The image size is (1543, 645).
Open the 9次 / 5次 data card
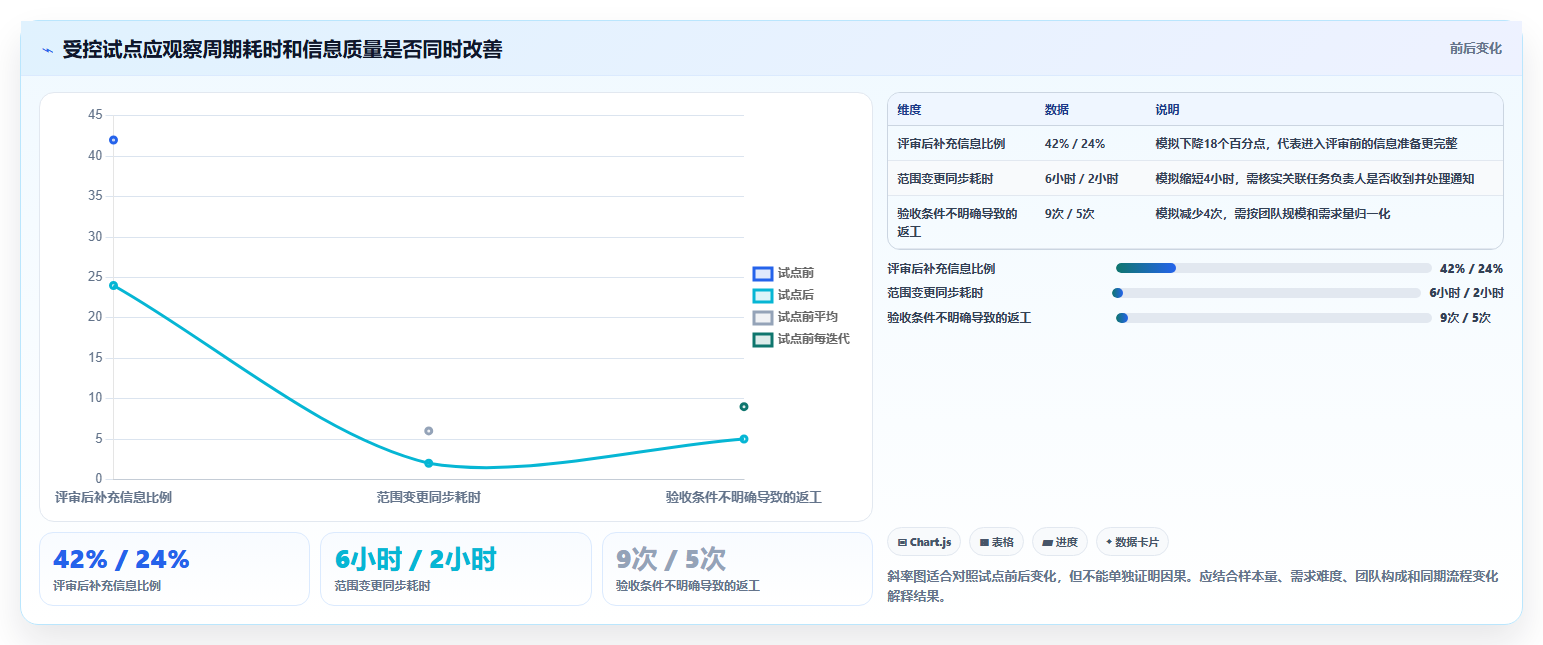(x=737, y=569)
